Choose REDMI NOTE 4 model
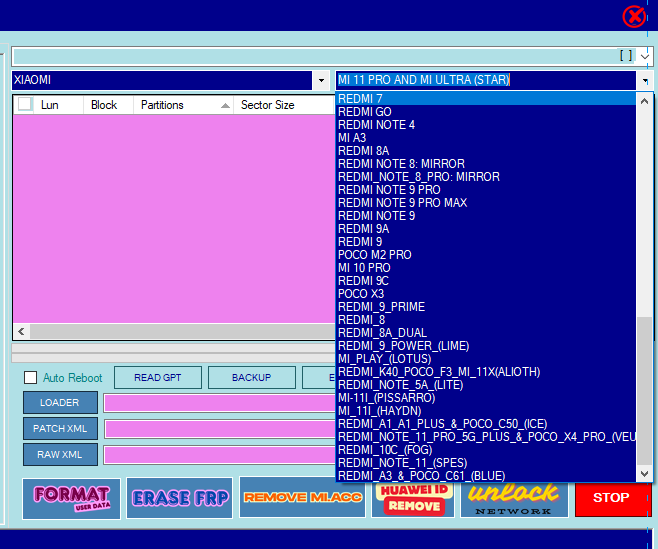The width and height of the screenshot is (658, 549). tap(486, 125)
